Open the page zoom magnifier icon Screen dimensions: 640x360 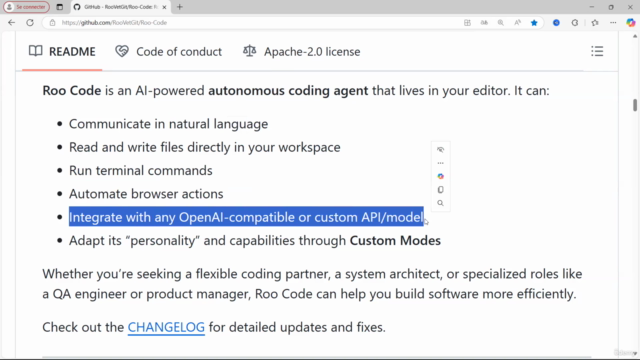pos(500,23)
